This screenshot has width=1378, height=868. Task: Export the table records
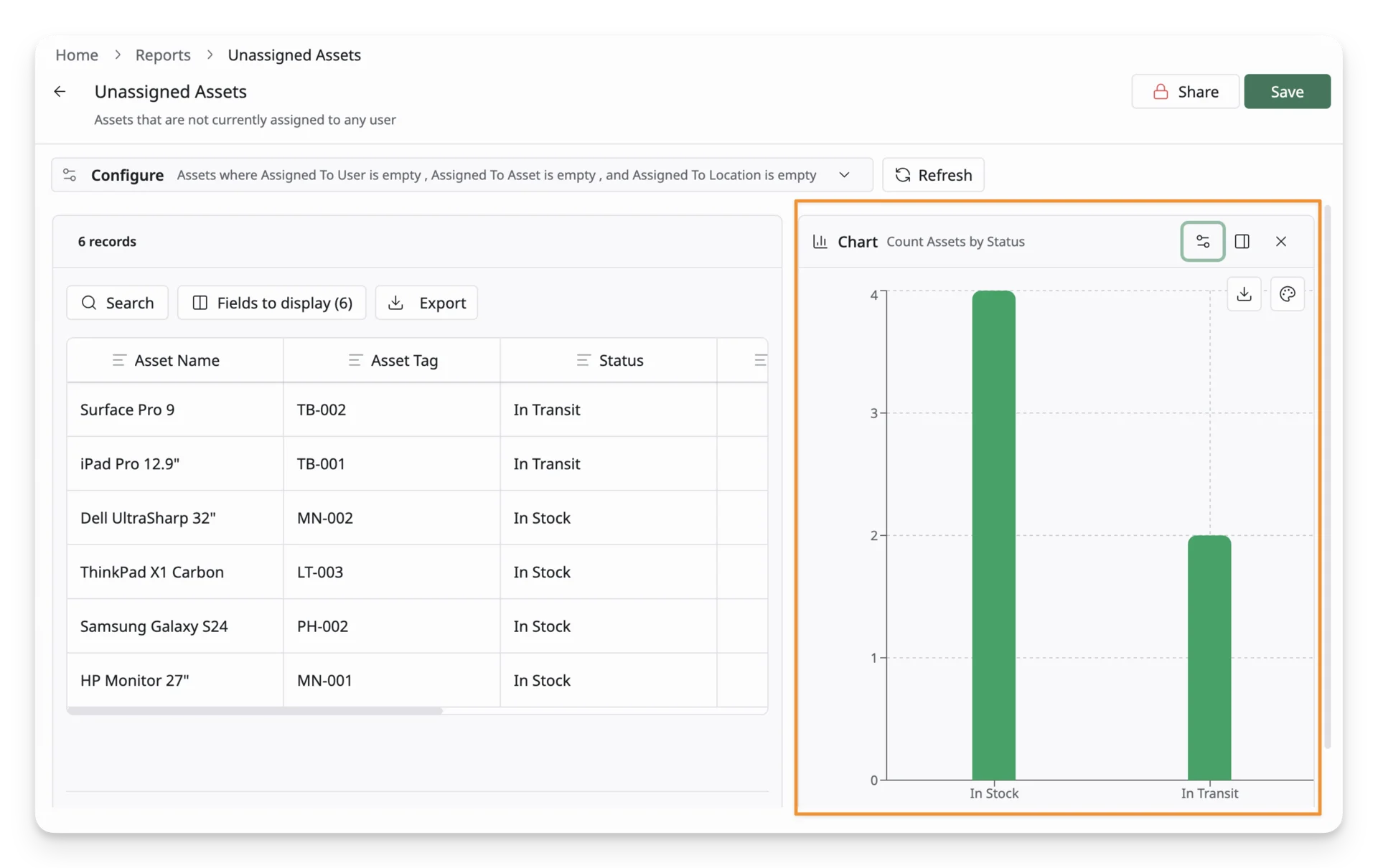click(426, 303)
